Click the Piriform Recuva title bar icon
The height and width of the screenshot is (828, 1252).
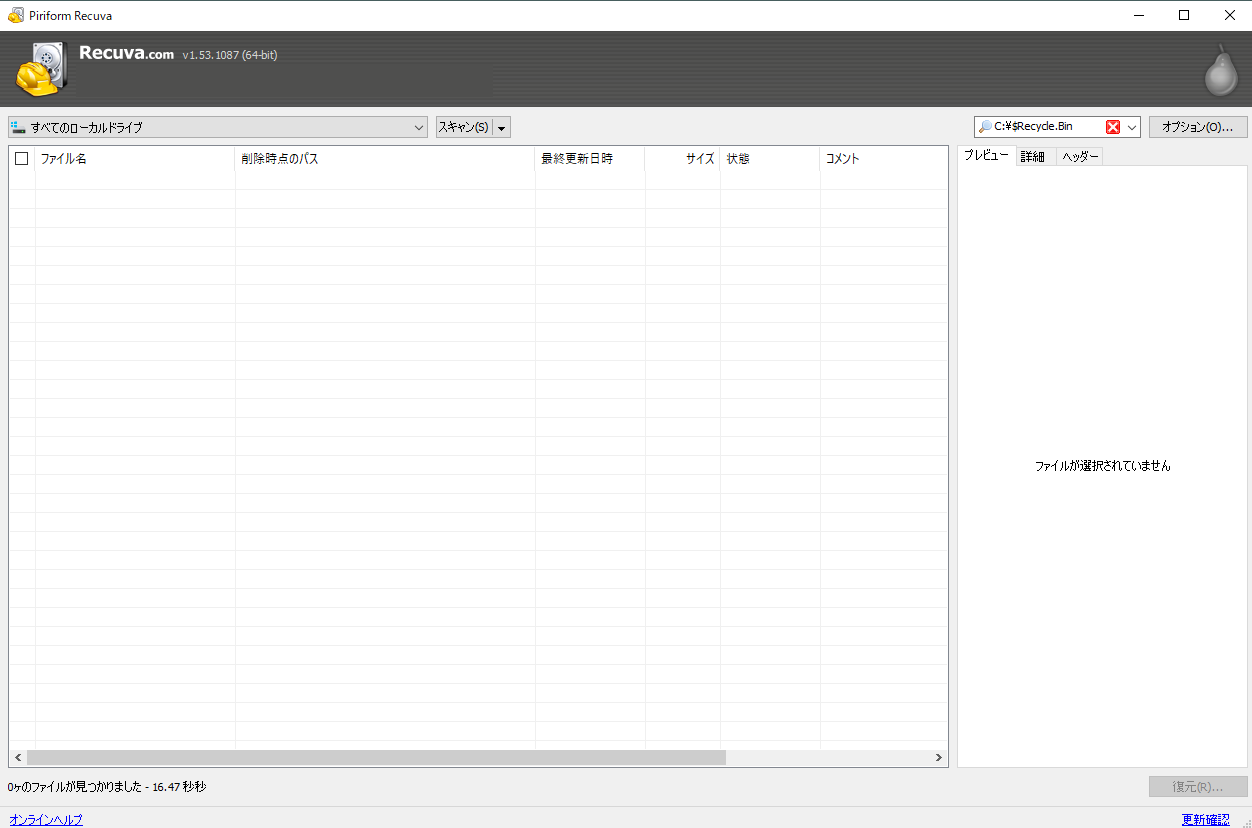[x=16, y=15]
